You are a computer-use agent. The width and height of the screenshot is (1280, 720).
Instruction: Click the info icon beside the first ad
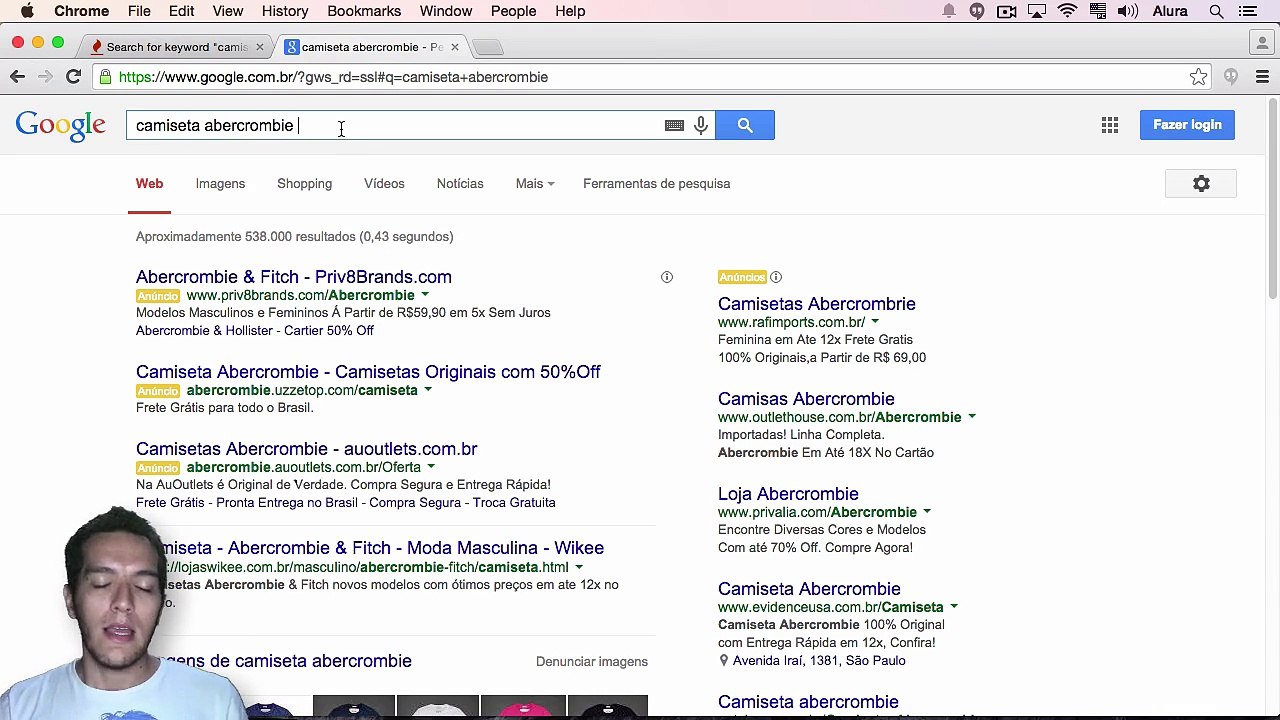point(667,277)
